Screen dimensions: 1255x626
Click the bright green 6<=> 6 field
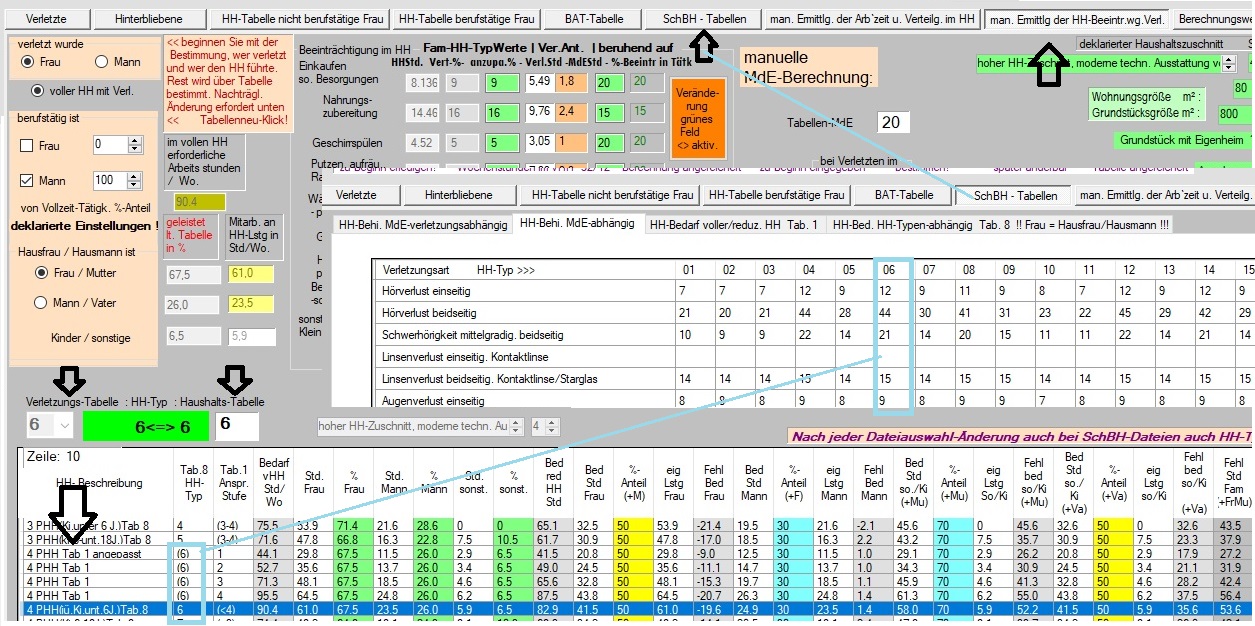click(146, 425)
